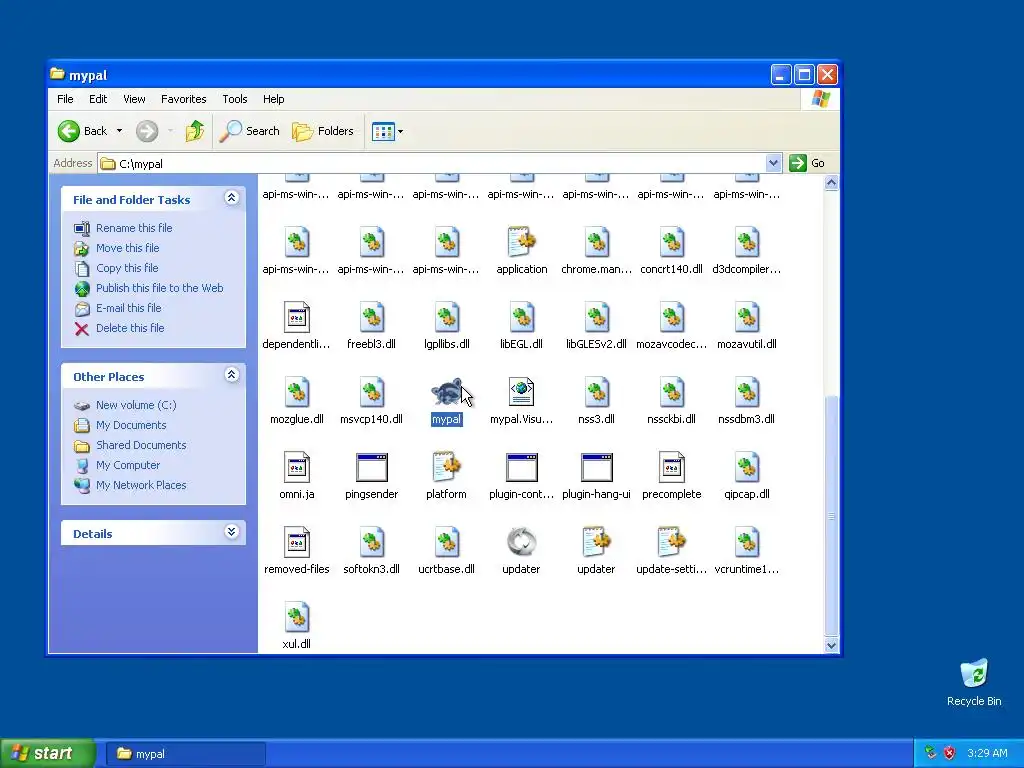Image resolution: width=1024 pixels, height=768 pixels.
Task: Select the application settings file icon
Action: 521,242
